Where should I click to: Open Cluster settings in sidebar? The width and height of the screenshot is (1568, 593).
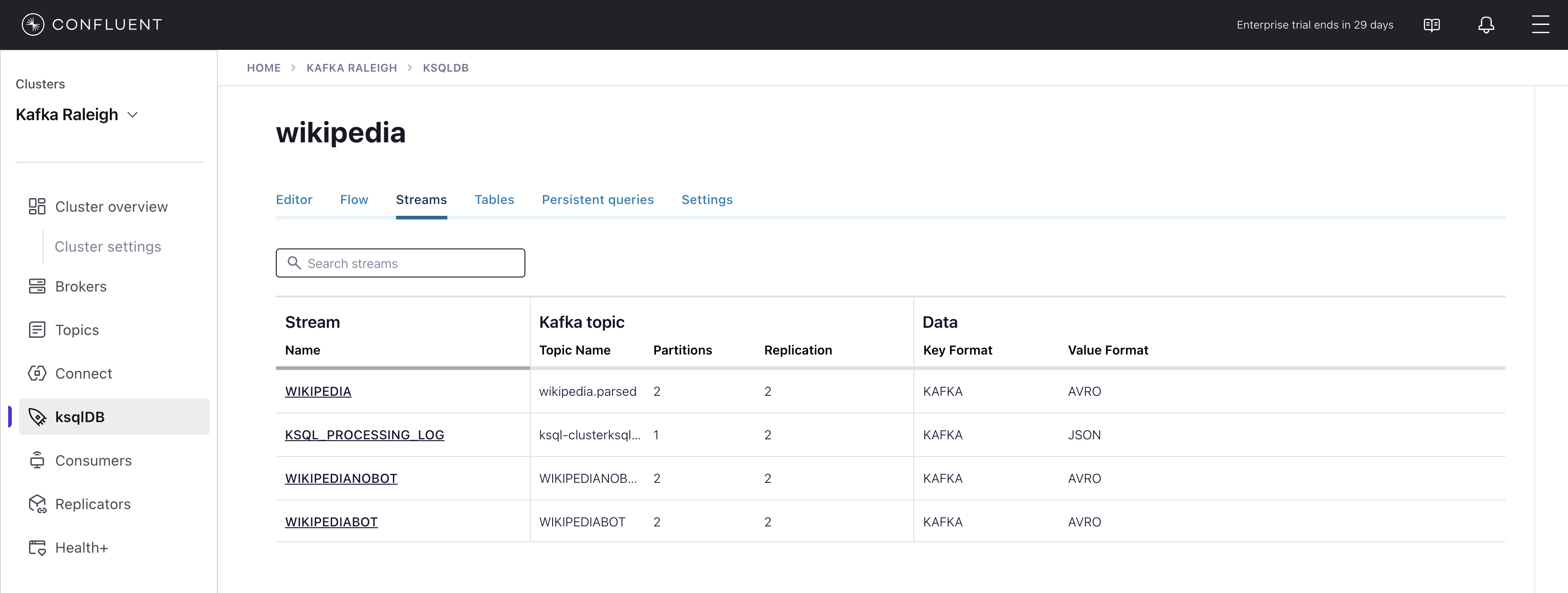point(108,247)
